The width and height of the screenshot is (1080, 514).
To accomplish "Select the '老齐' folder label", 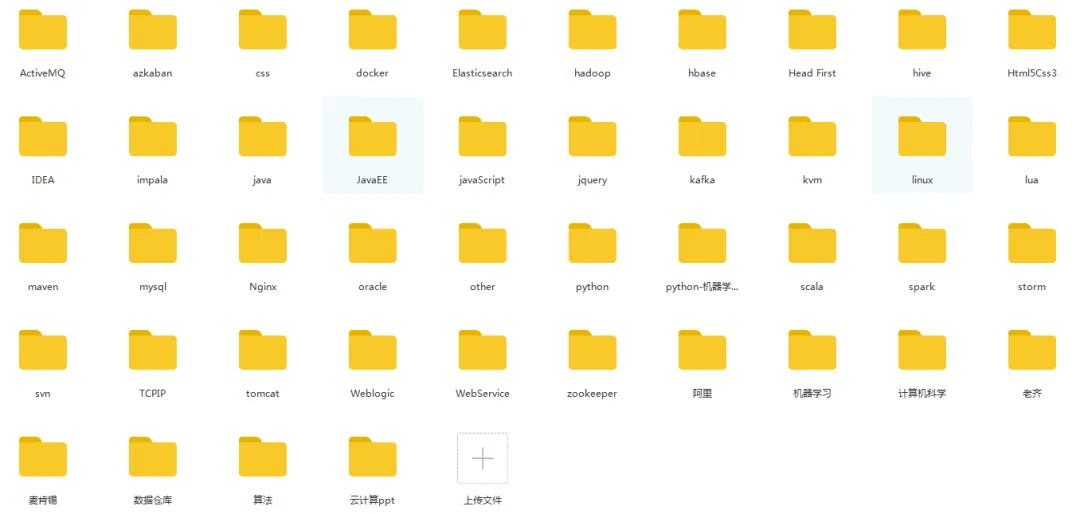I will pos(1032,393).
